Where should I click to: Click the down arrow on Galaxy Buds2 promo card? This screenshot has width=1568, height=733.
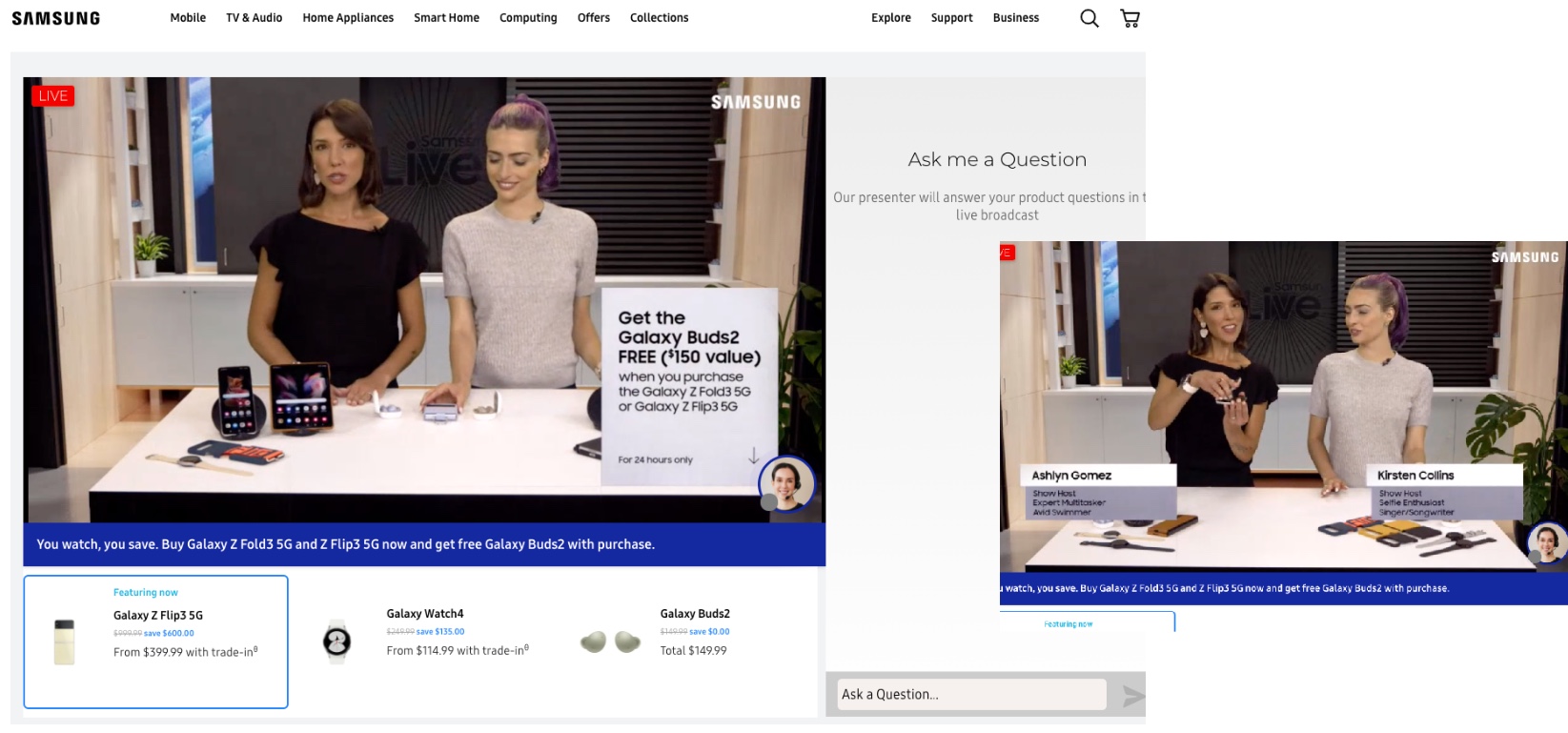tap(754, 456)
